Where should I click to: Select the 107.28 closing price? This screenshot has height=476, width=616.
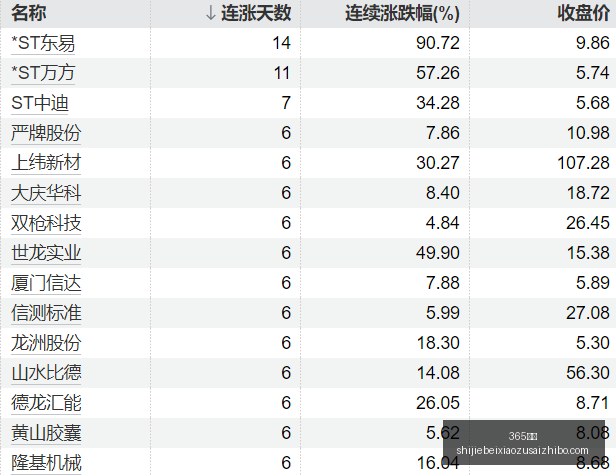tap(583, 163)
